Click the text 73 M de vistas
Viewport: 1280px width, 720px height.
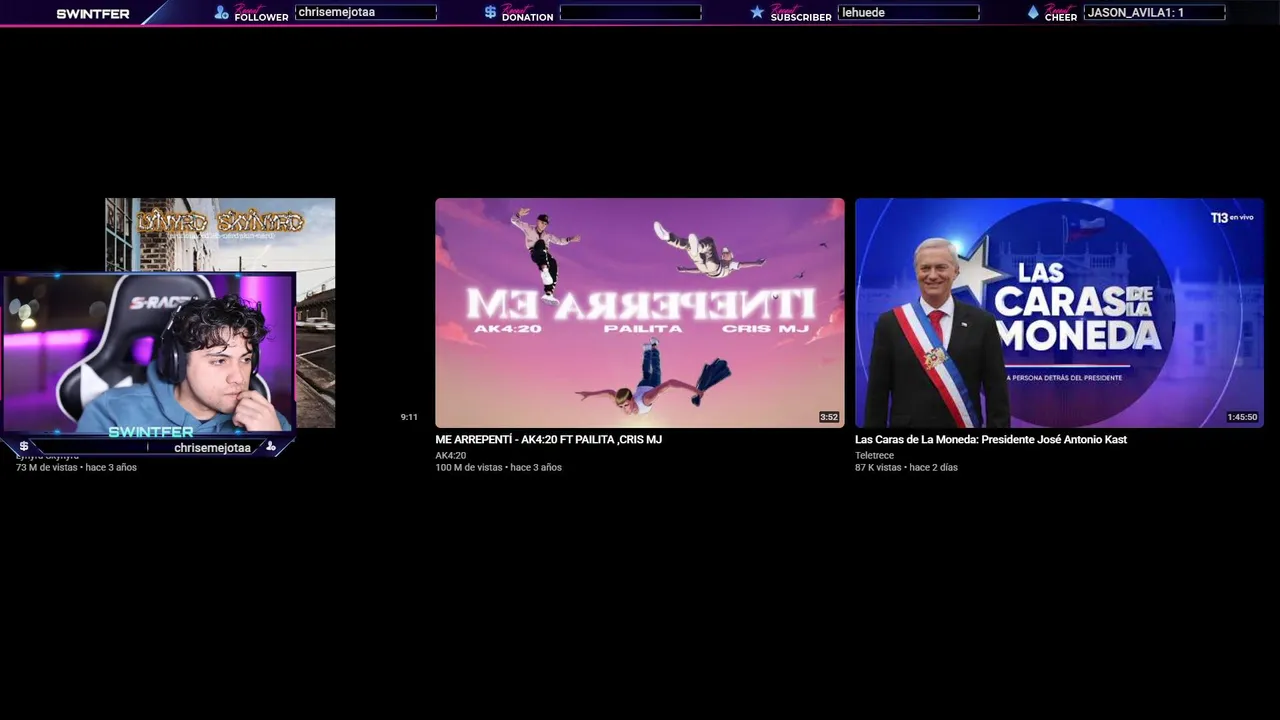[x=47, y=467]
